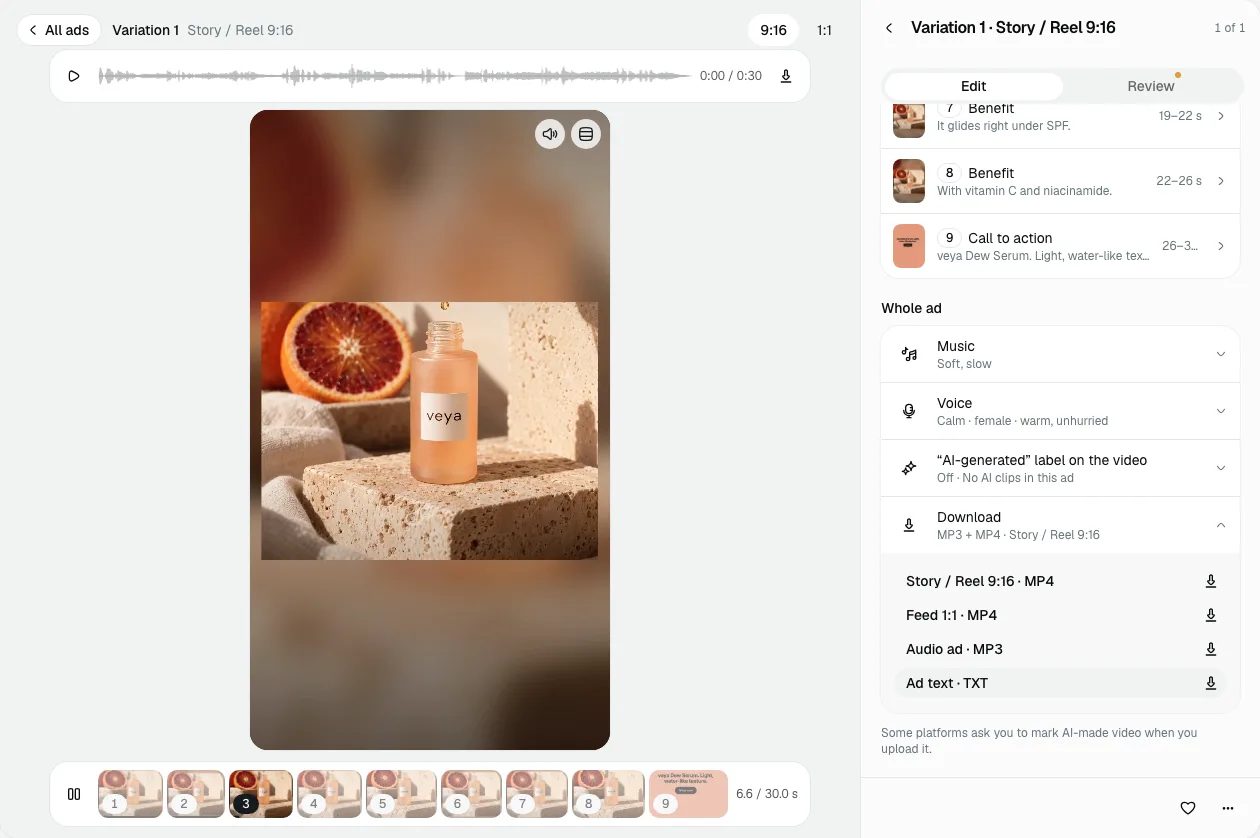Jump to the pink scene 9 timeline thumbnail
Screen dimensions: 1260x838
(x=688, y=794)
